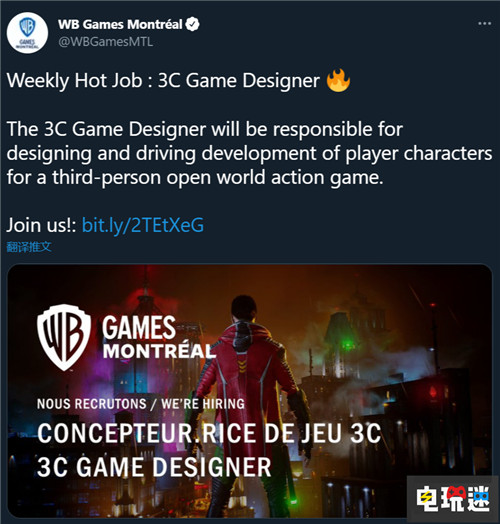This screenshot has height=524, width=500.
Task: Click the green light on the tower
Action: (348, 344)
